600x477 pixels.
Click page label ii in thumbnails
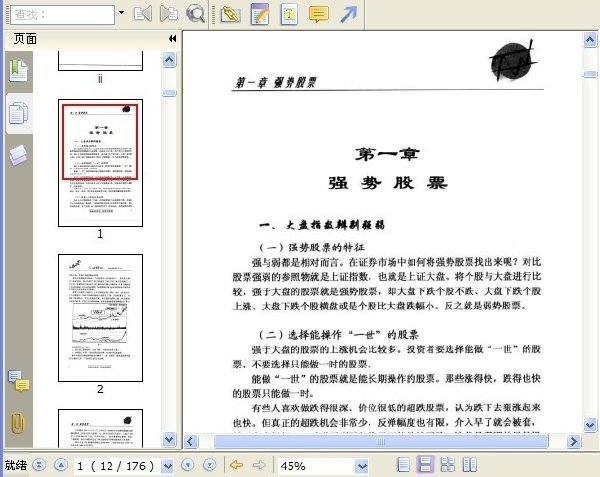click(x=100, y=79)
